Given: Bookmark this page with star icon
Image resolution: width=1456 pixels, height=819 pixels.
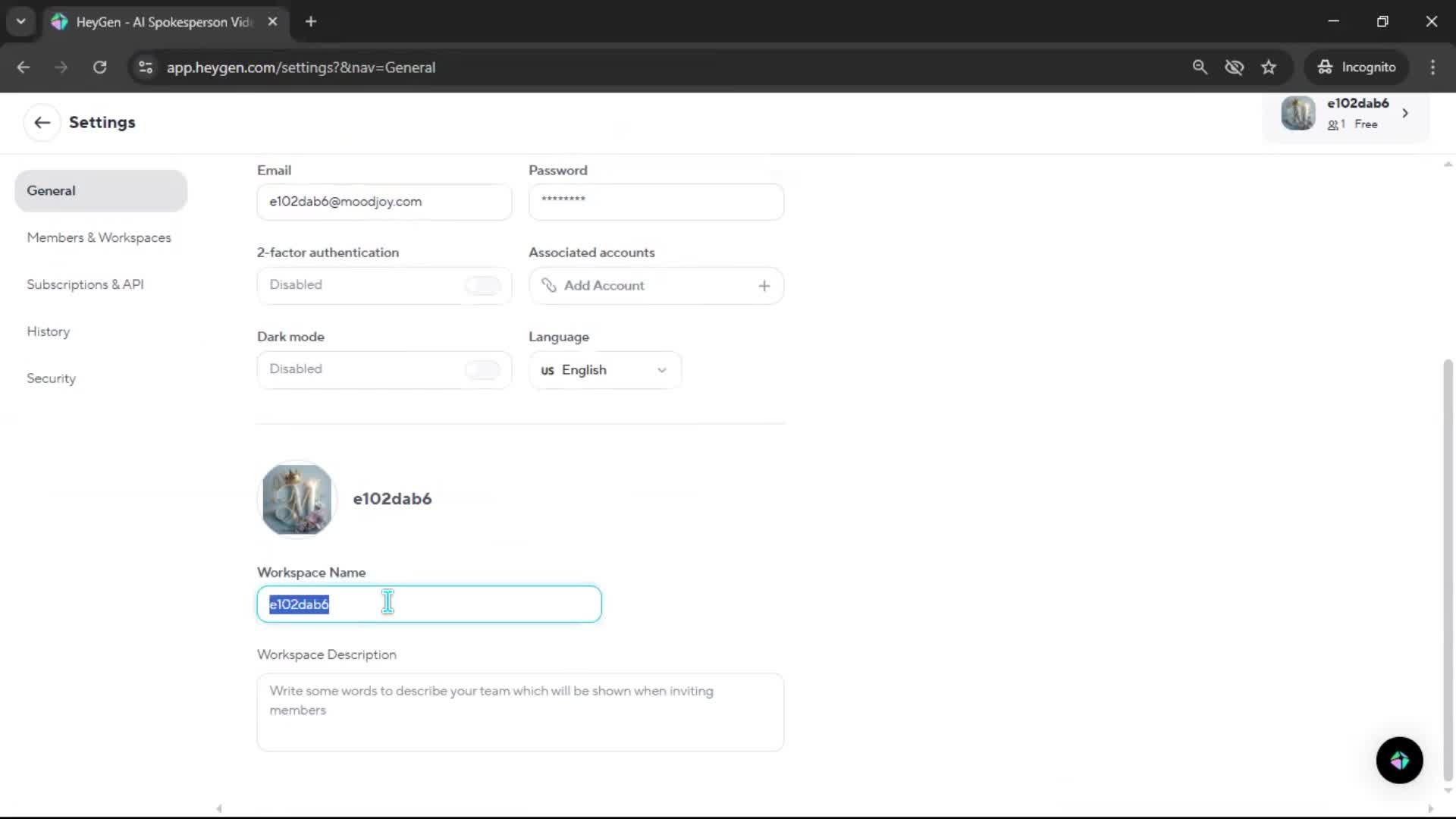Looking at the screenshot, I should point(1269,67).
